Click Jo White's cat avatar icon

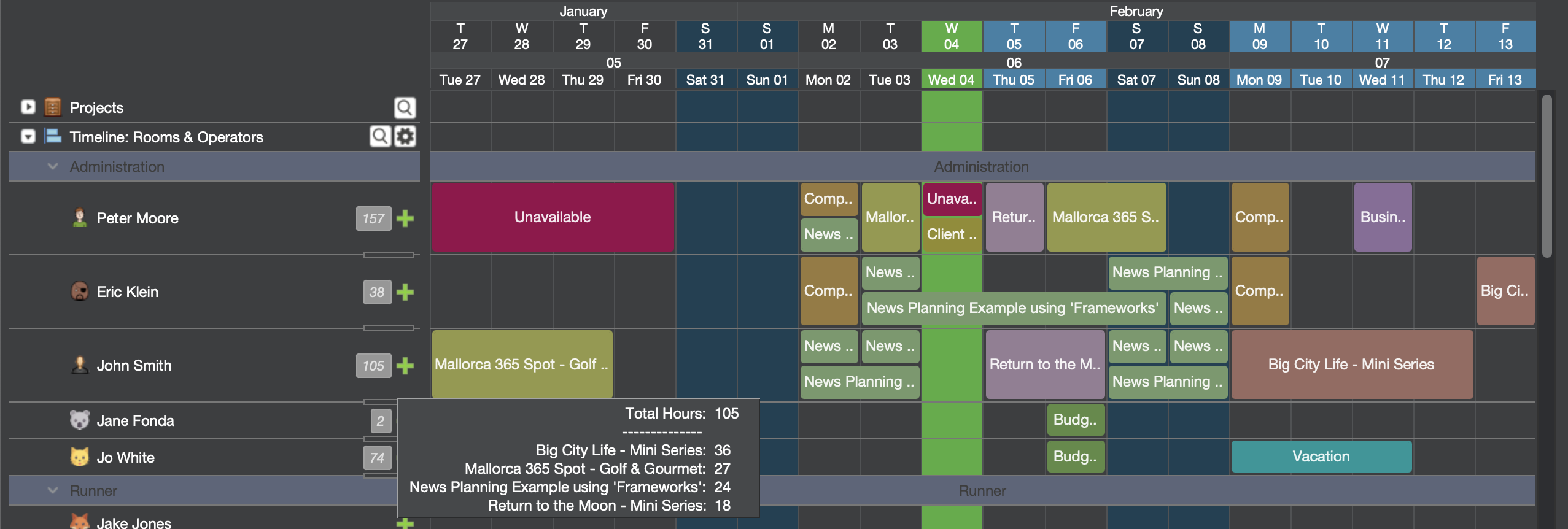[x=79, y=457]
